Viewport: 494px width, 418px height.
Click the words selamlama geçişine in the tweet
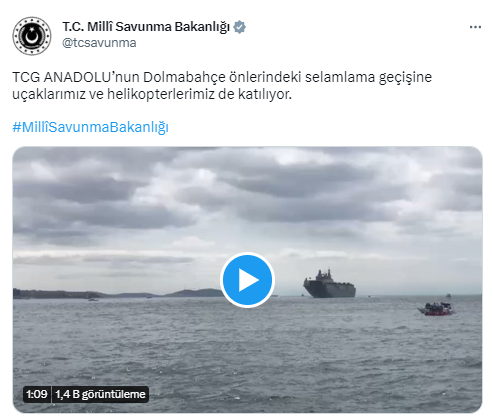[x=368, y=77]
